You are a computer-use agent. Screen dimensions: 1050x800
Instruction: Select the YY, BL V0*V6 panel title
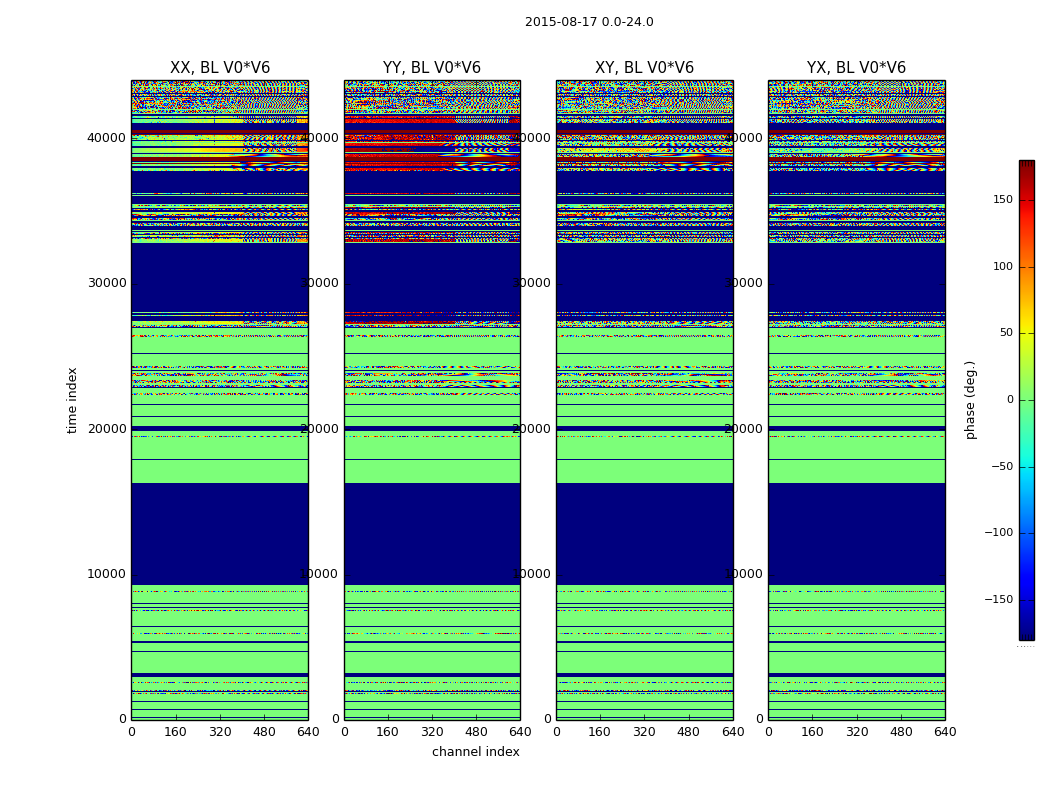point(432,68)
